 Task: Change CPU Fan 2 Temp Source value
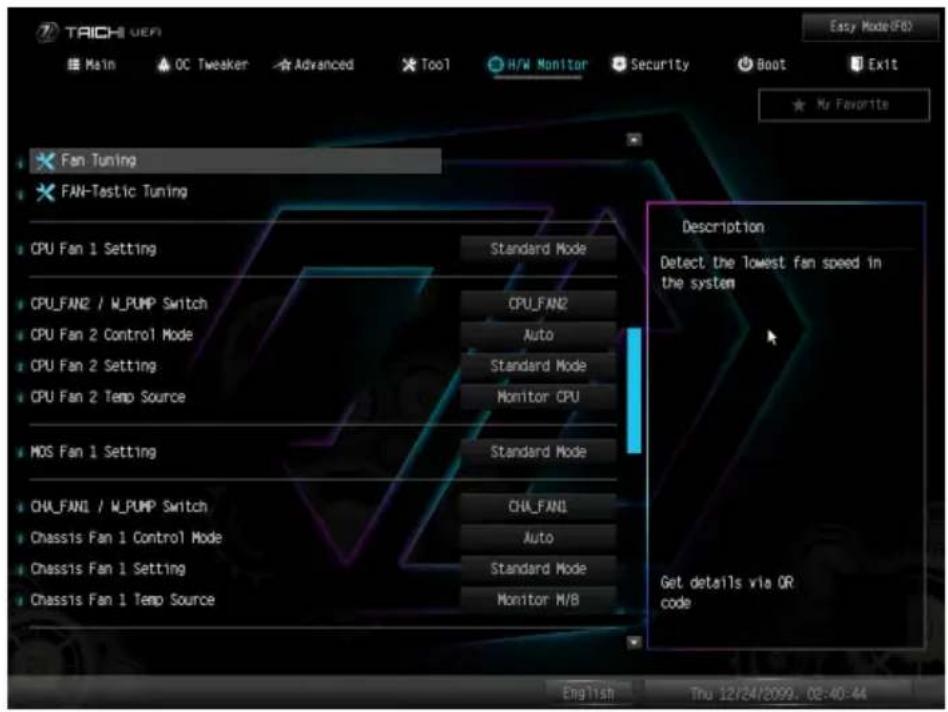pyautogui.click(x=538, y=397)
